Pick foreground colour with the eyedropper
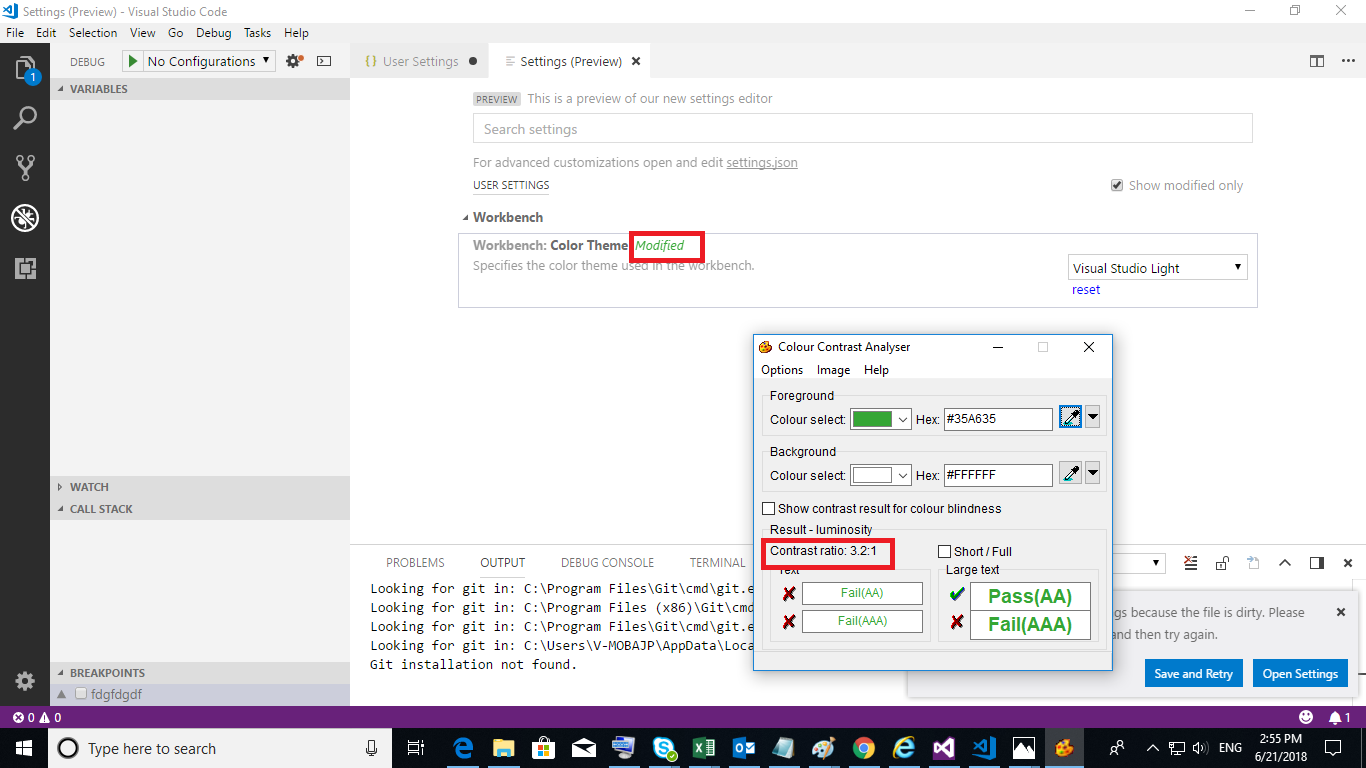This screenshot has width=1366, height=768. pyautogui.click(x=1070, y=418)
